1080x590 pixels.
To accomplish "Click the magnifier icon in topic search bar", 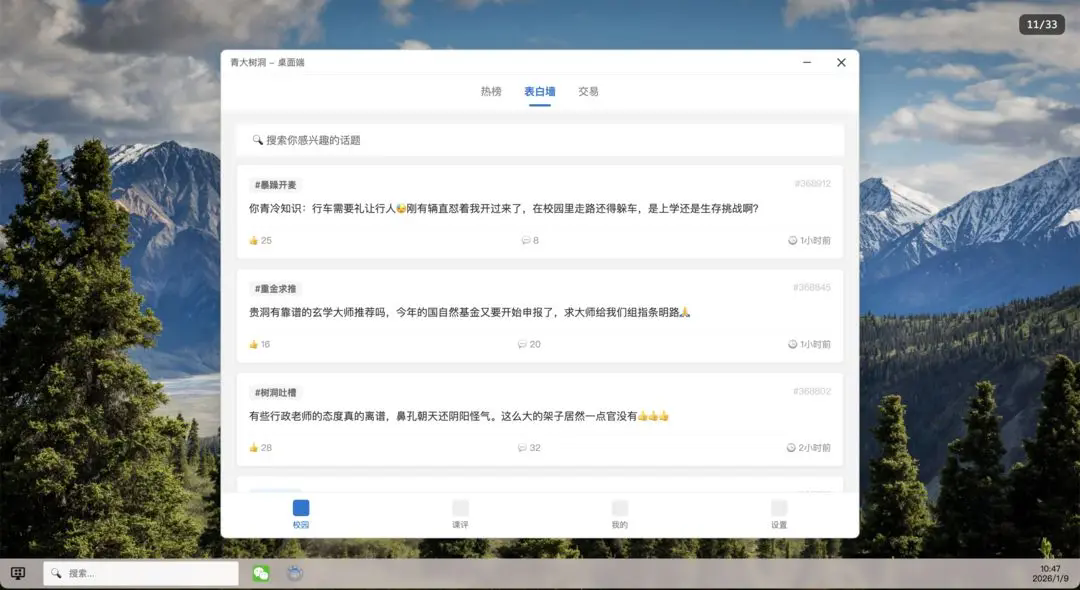I will (x=258, y=140).
